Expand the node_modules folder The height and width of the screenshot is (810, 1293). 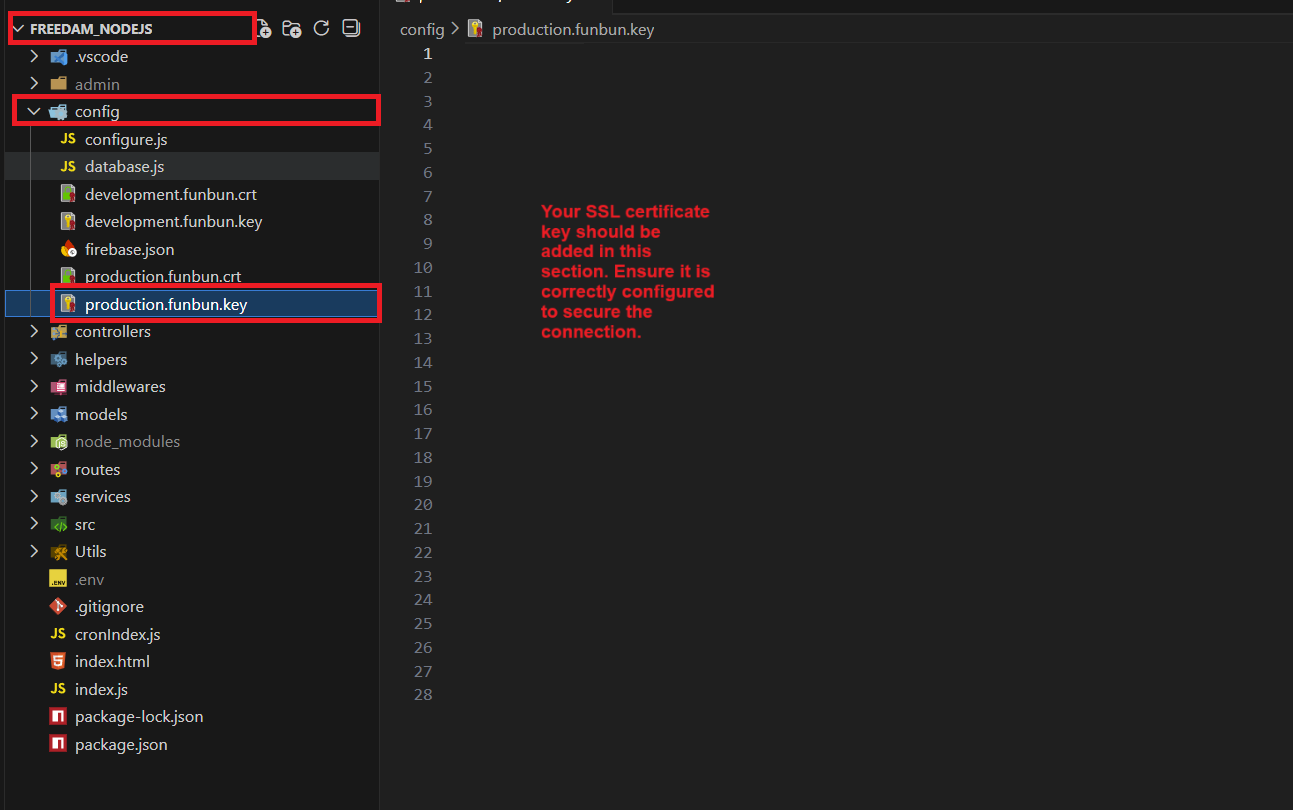(x=33, y=441)
